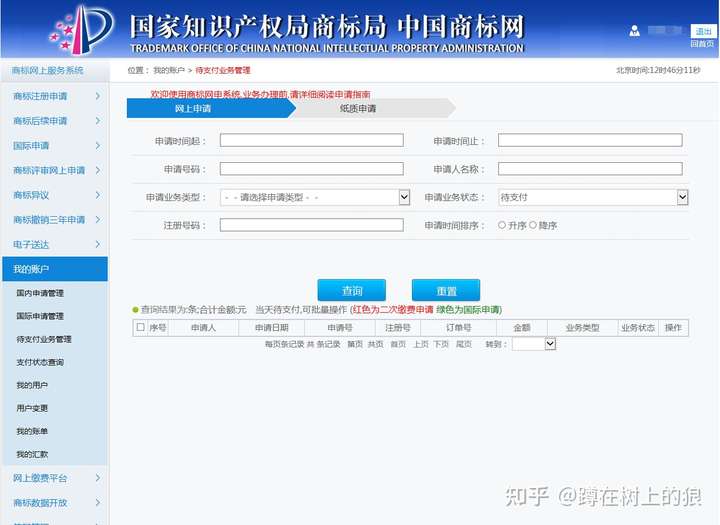Collapse the 我的账户 sidebar section
Image resolution: width=720 pixels, height=525 pixels.
tap(55, 269)
